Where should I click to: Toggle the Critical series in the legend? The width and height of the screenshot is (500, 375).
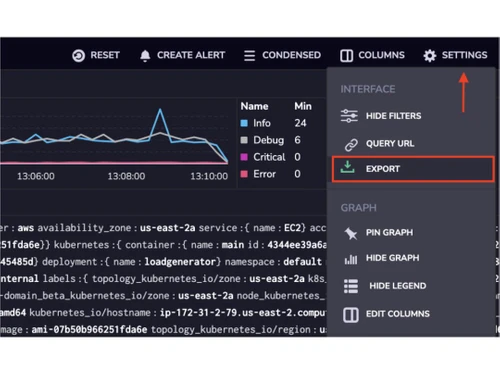point(269,157)
